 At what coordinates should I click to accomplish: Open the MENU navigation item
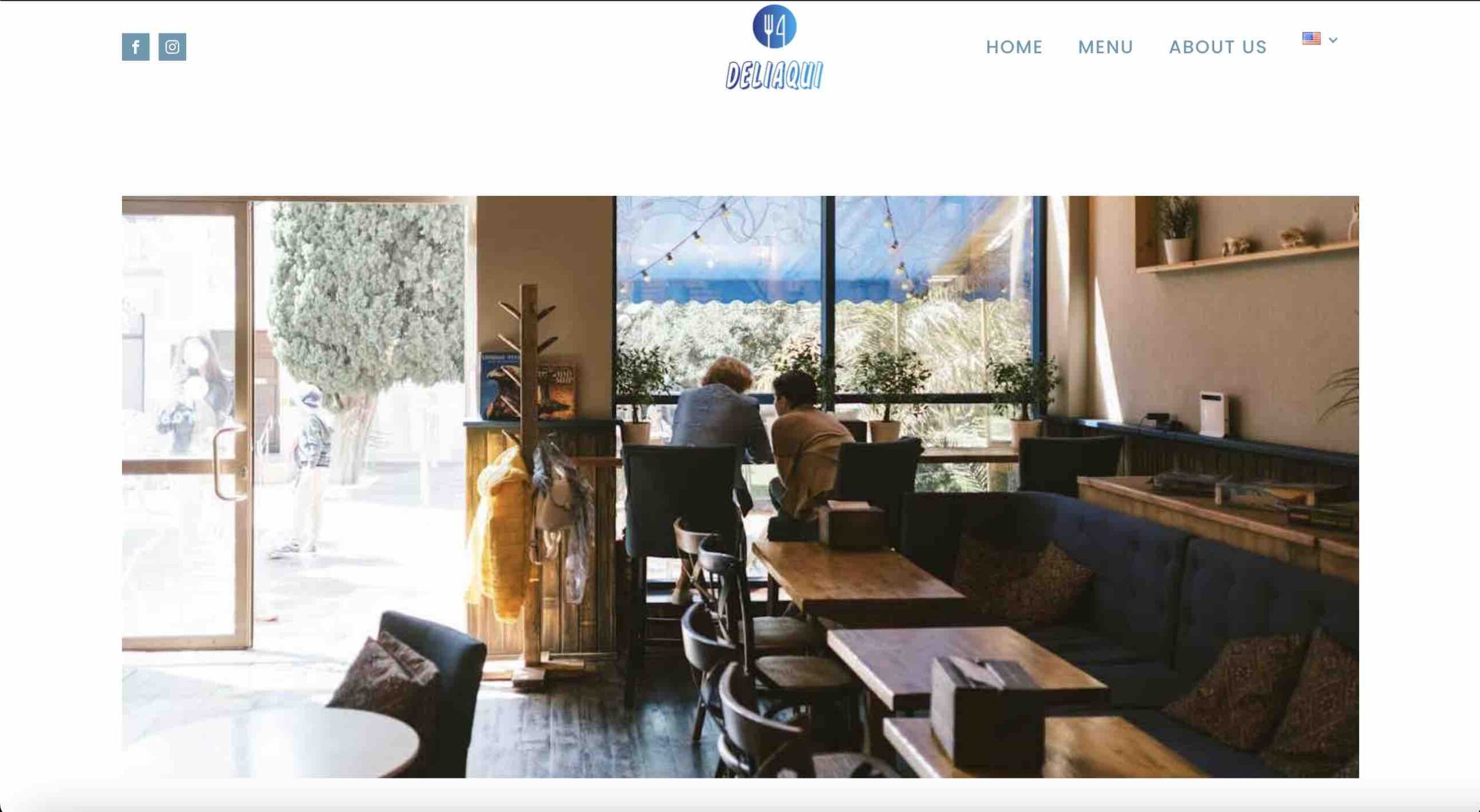point(1105,47)
